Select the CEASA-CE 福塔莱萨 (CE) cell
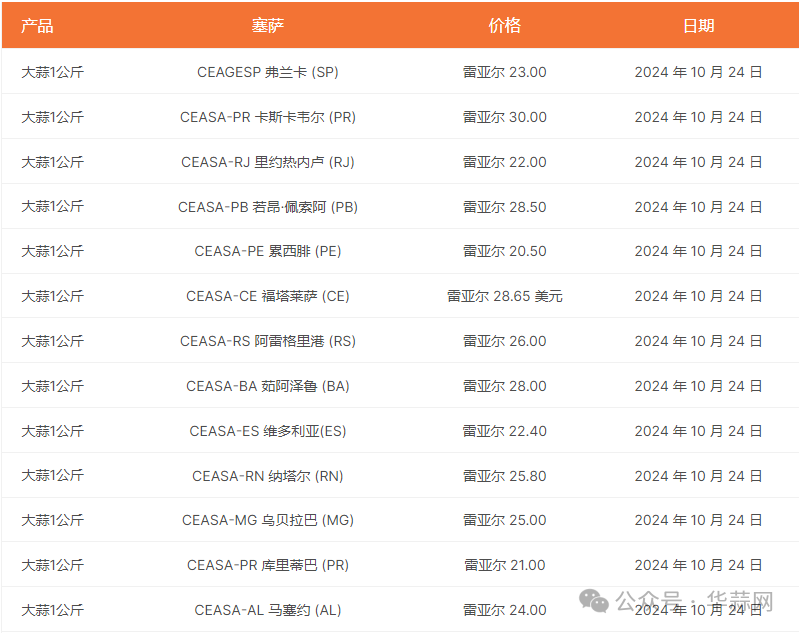The image size is (799, 633). pyautogui.click(x=268, y=296)
